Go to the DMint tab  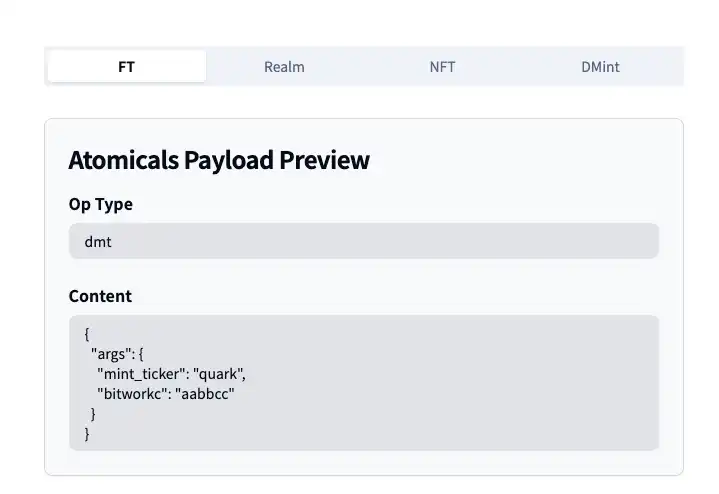(x=600, y=67)
